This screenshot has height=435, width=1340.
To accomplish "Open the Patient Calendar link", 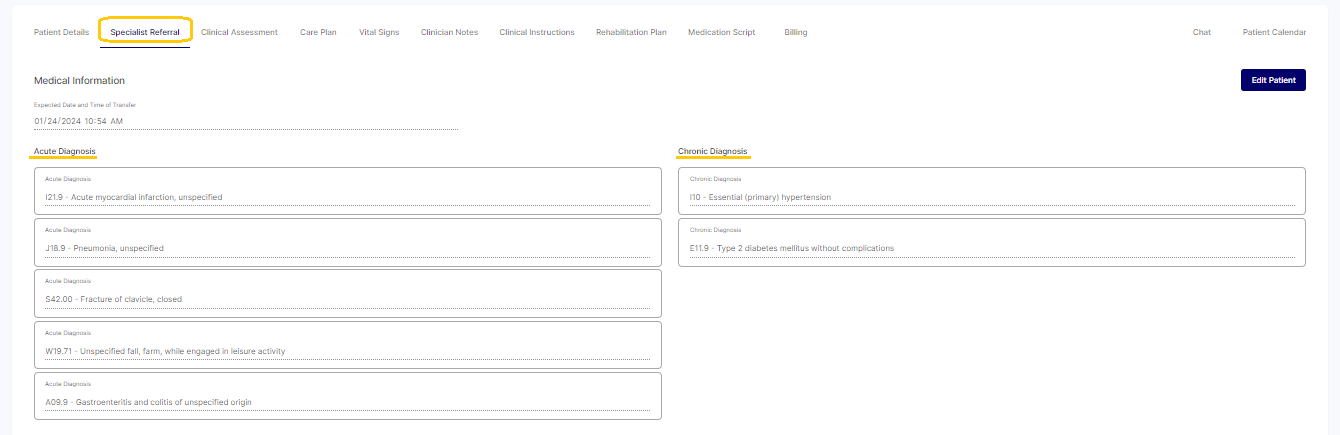I will 1273,32.
